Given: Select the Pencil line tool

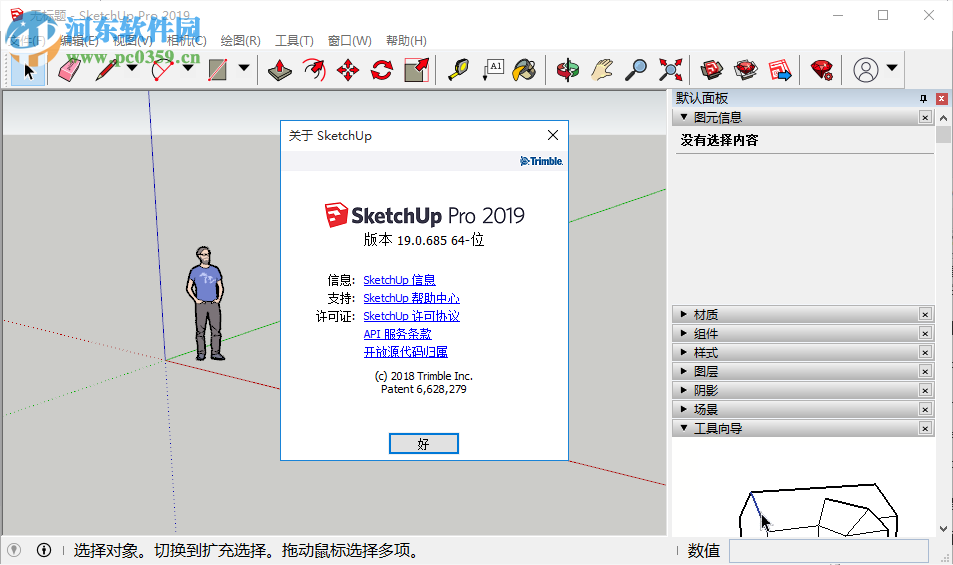Looking at the screenshot, I should click(x=107, y=70).
